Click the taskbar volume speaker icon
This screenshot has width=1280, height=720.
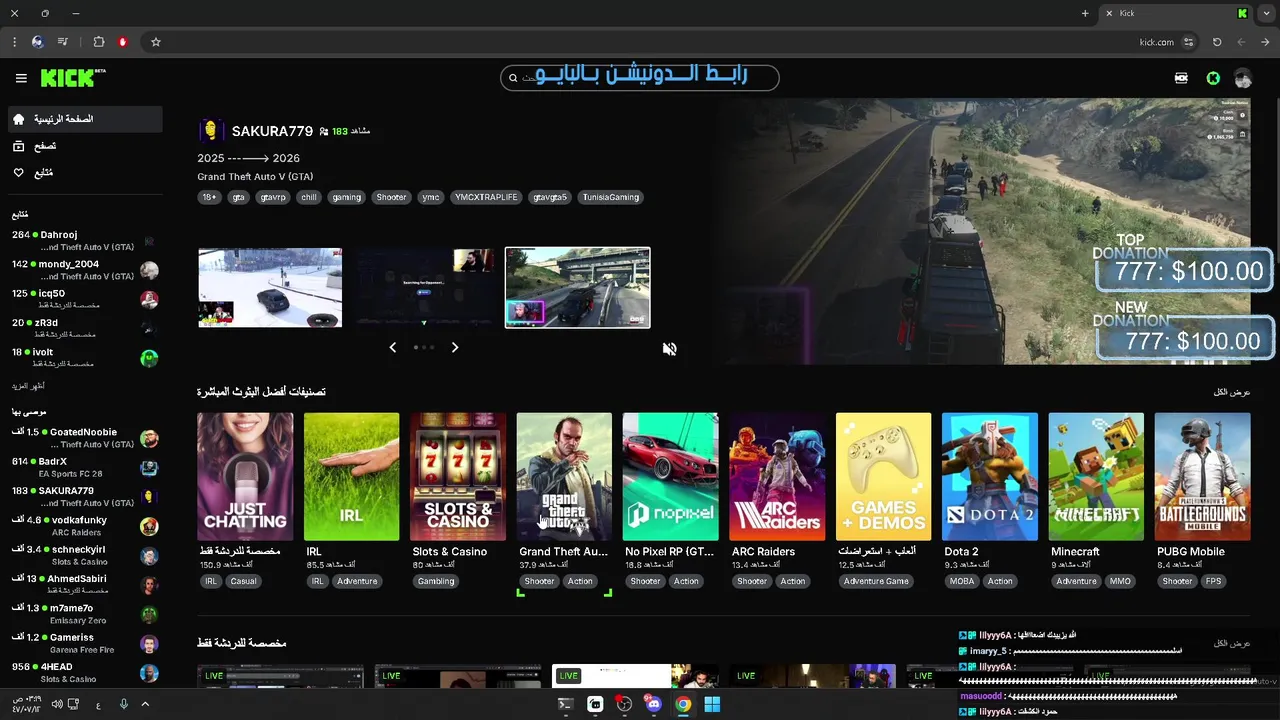57,704
